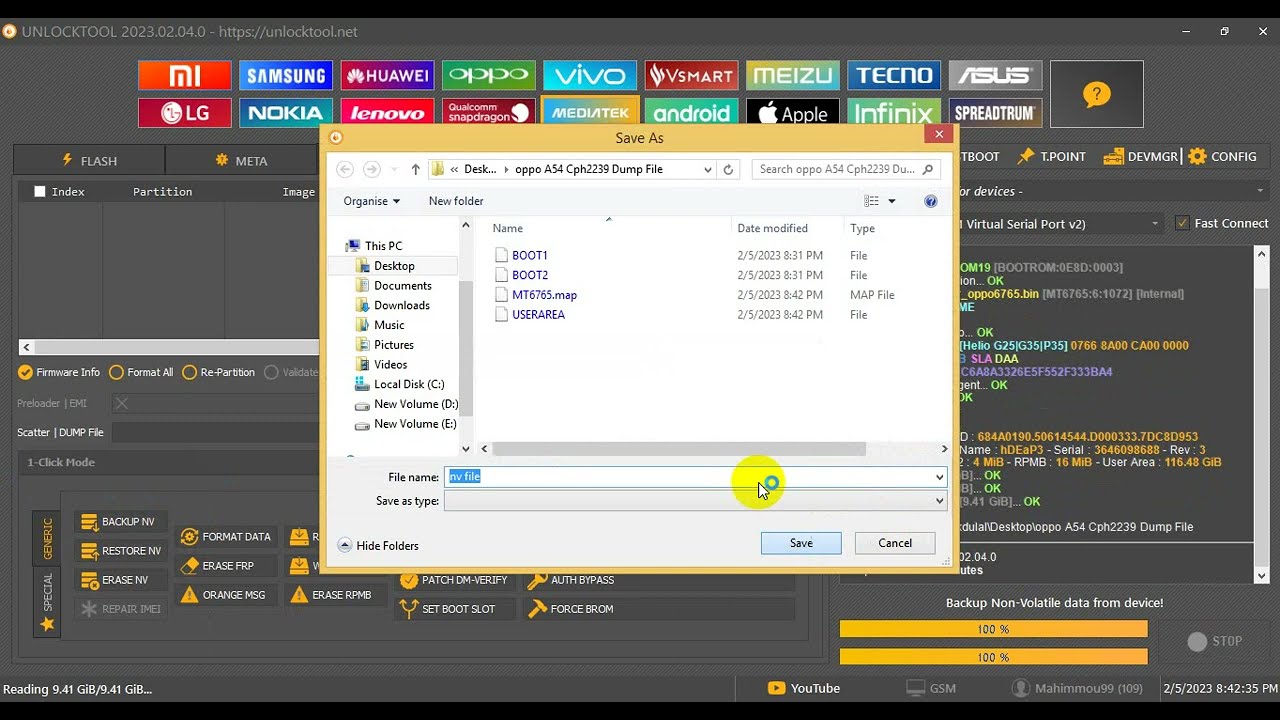Select the Apple brand icon

tap(793, 112)
